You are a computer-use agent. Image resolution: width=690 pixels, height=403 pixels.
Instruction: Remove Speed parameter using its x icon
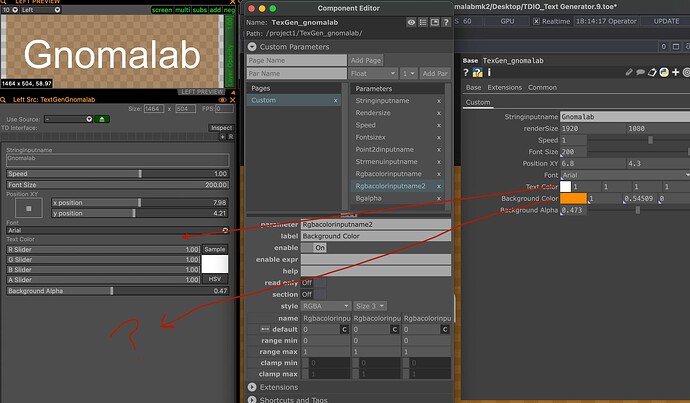pos(438,126)
